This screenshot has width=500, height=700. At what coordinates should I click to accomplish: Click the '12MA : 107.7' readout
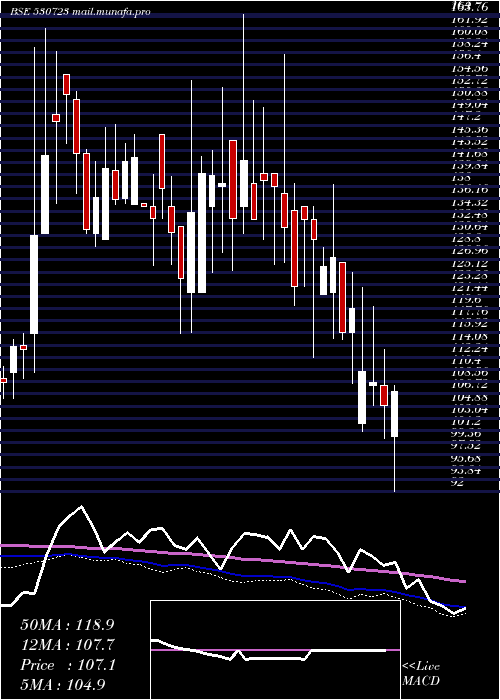tap(68, 645)
